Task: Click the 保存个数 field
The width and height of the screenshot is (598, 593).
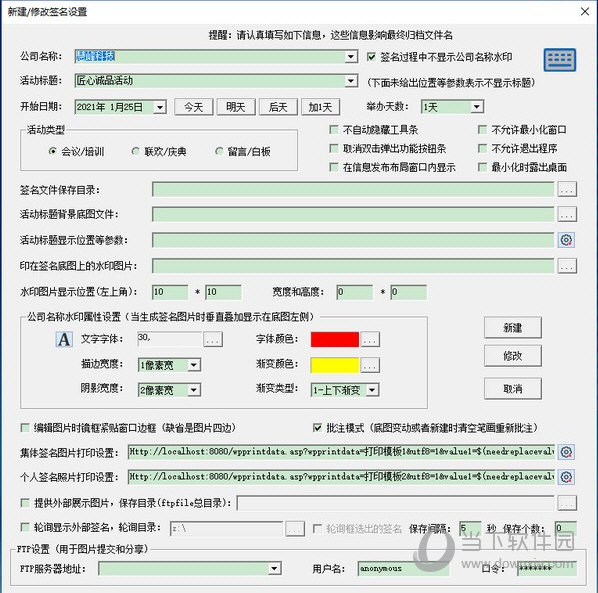Action: (x=566, y=529)
